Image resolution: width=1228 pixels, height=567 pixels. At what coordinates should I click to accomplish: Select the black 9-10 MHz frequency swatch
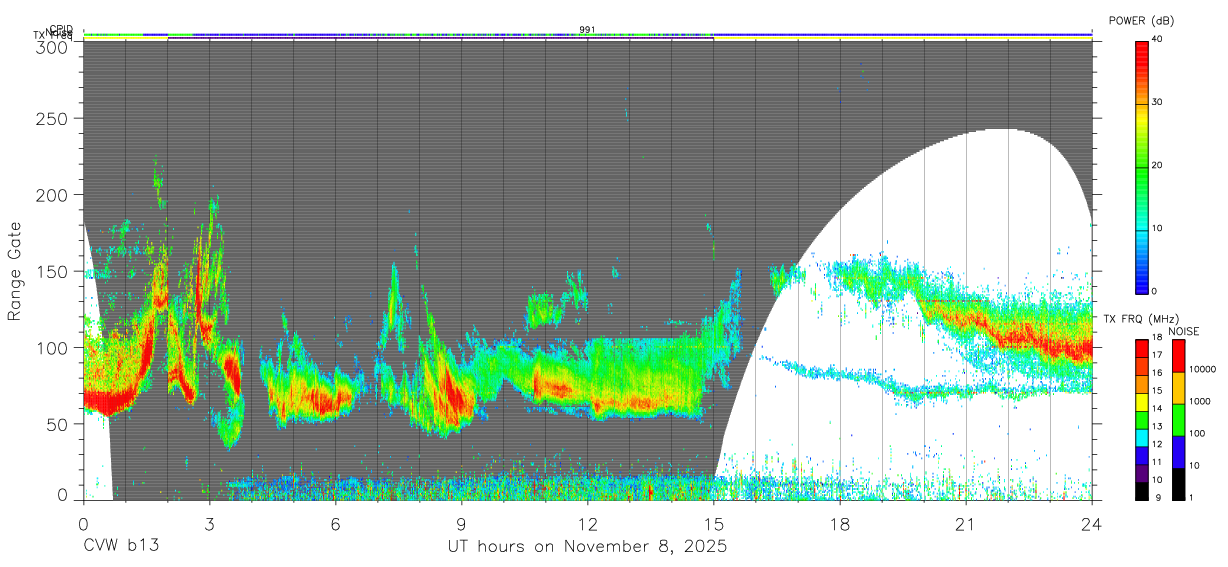click(x=1141, y=490)
